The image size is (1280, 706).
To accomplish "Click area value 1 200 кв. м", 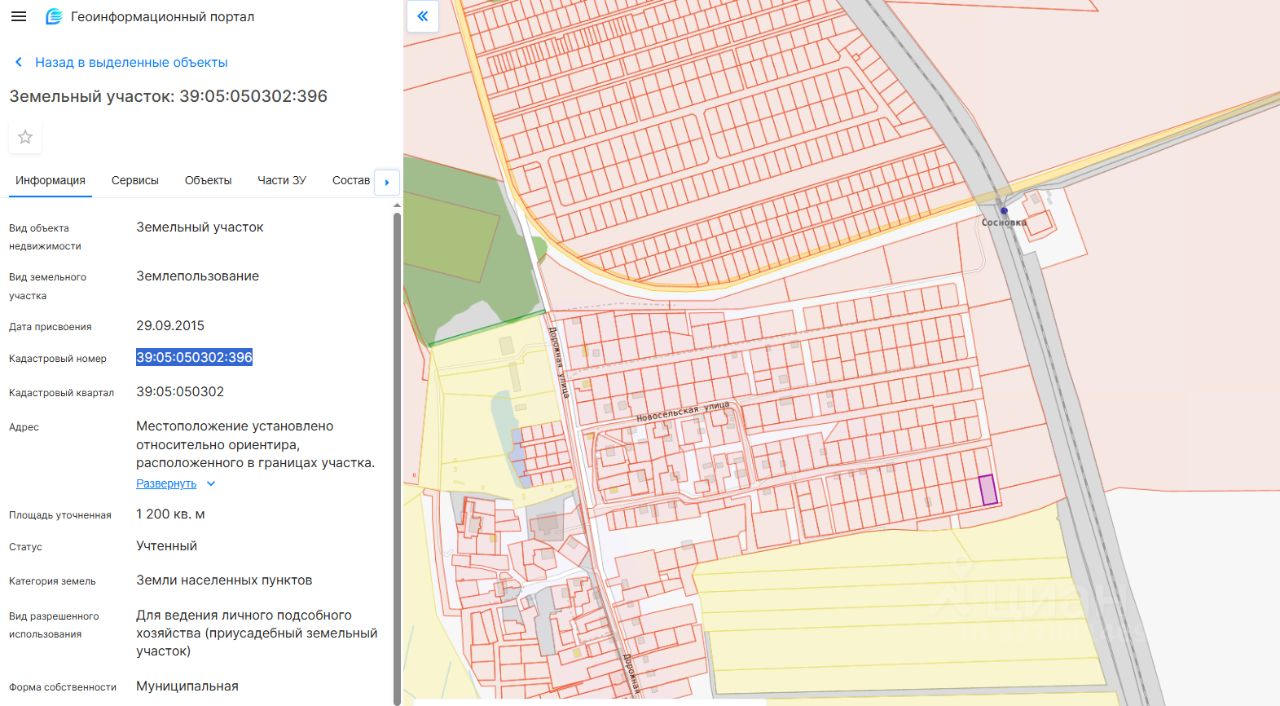I will [171, 513].
